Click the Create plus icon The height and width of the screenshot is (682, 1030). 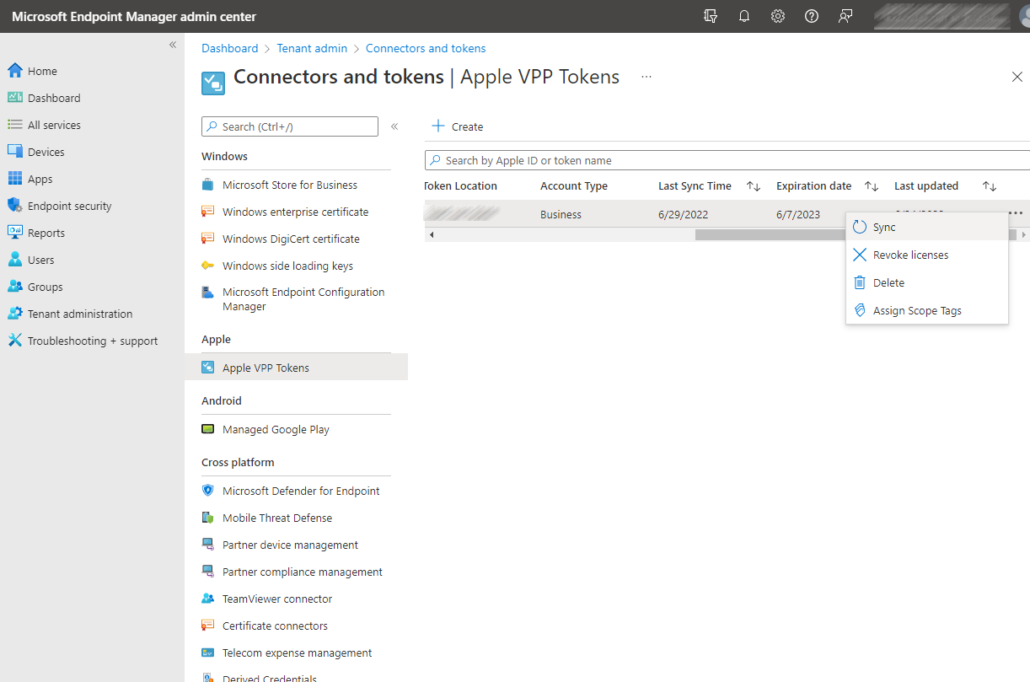[438, 126]
